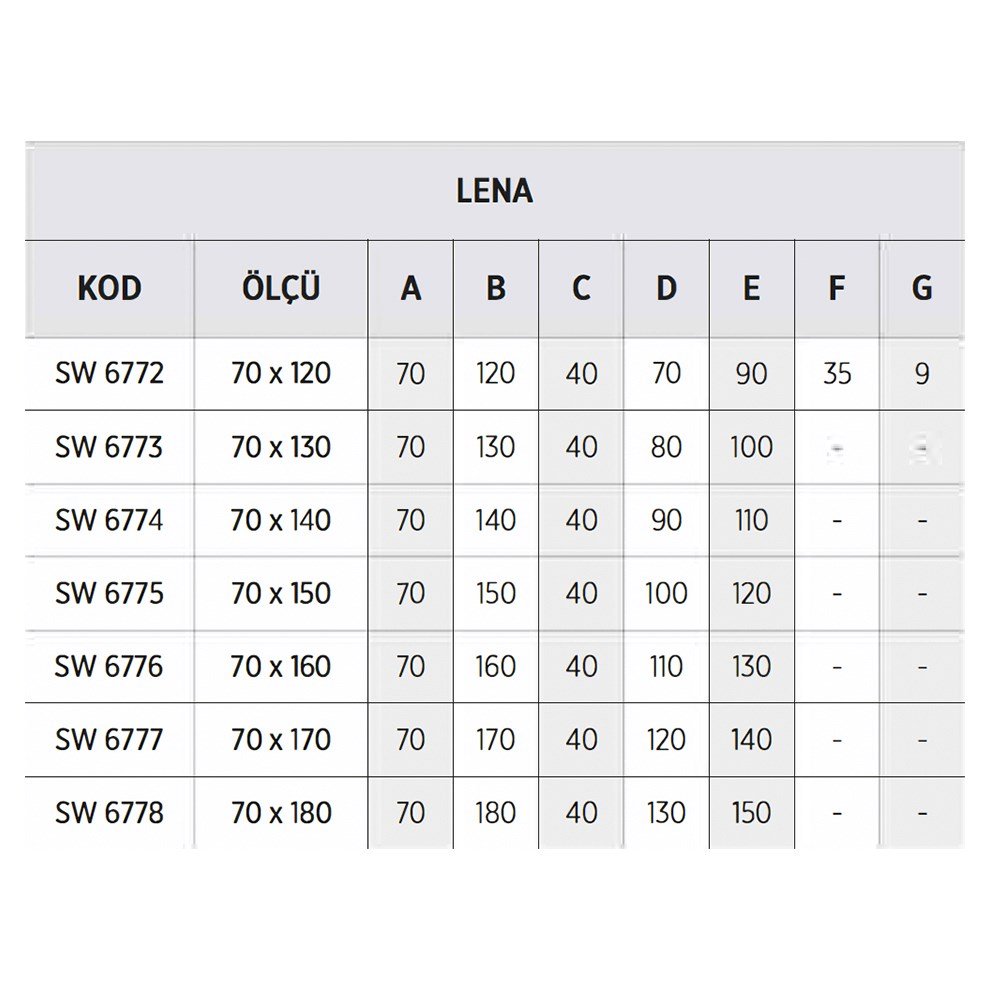Click column header G

point(922,289)
